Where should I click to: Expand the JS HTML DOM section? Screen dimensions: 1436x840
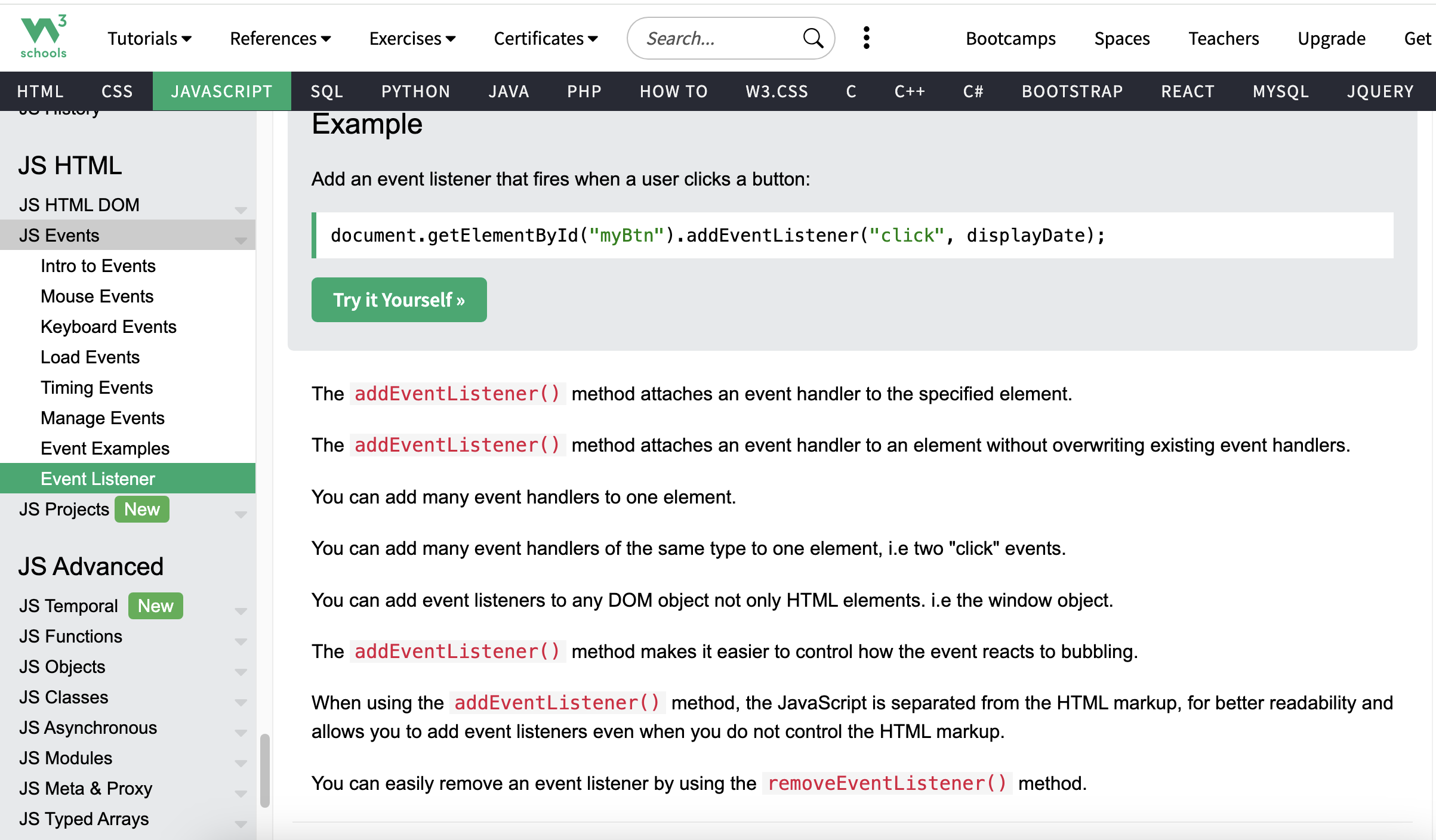pyautogui.click(x=241, y=210)
